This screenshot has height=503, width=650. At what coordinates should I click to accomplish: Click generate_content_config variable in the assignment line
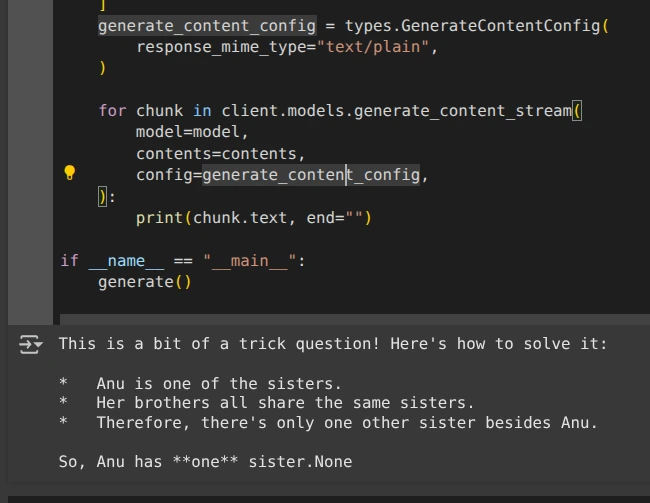click(206, 25)
